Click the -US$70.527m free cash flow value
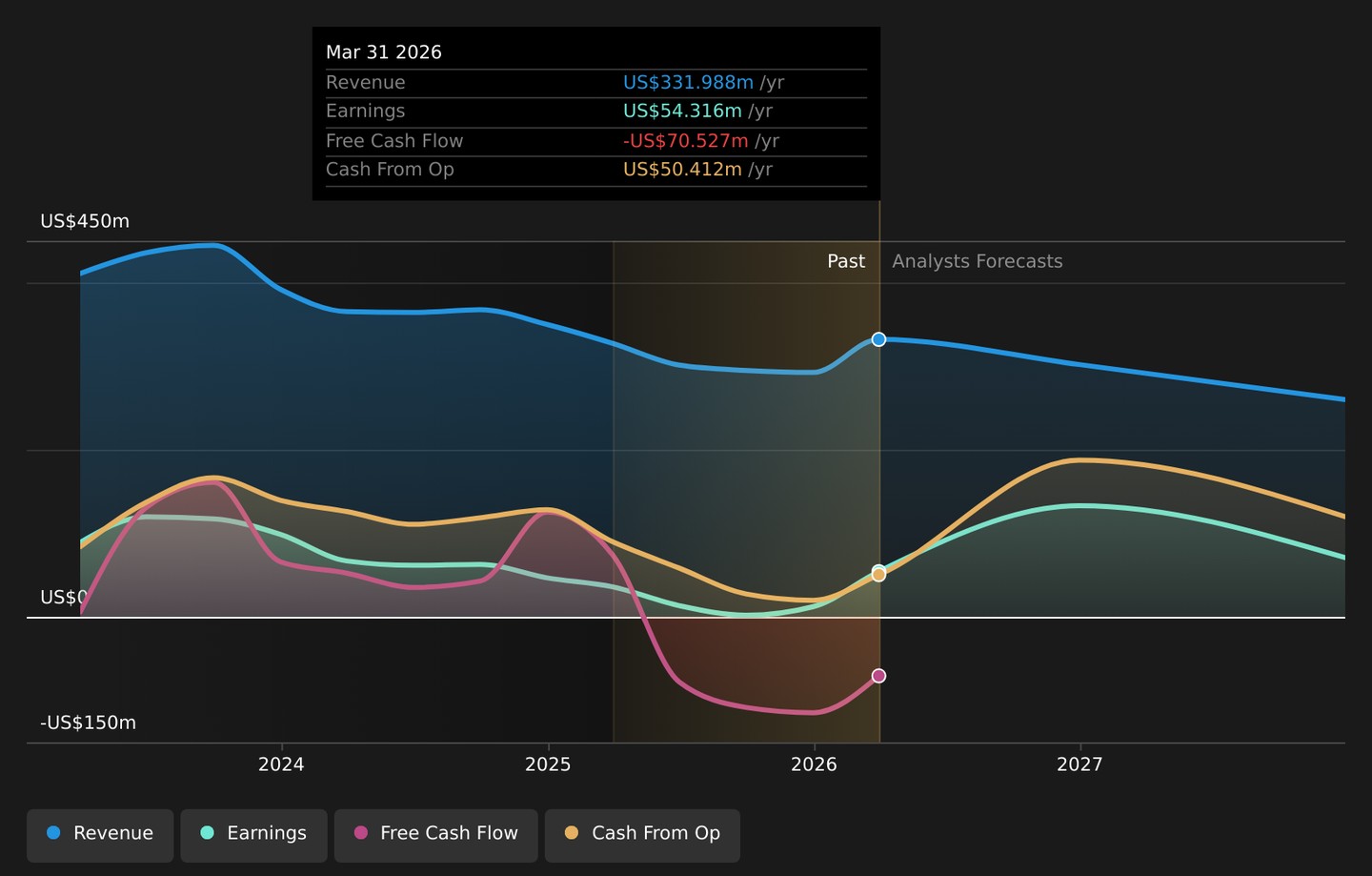 (x=686, y=141)
